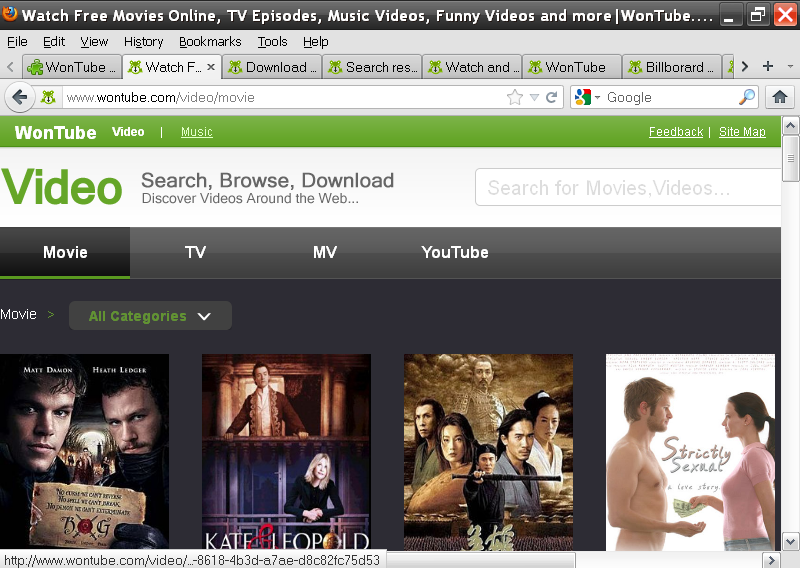This screenshot has width=800, height=568.
Task: Select the YouTube section tab
Action: (455, 253)
